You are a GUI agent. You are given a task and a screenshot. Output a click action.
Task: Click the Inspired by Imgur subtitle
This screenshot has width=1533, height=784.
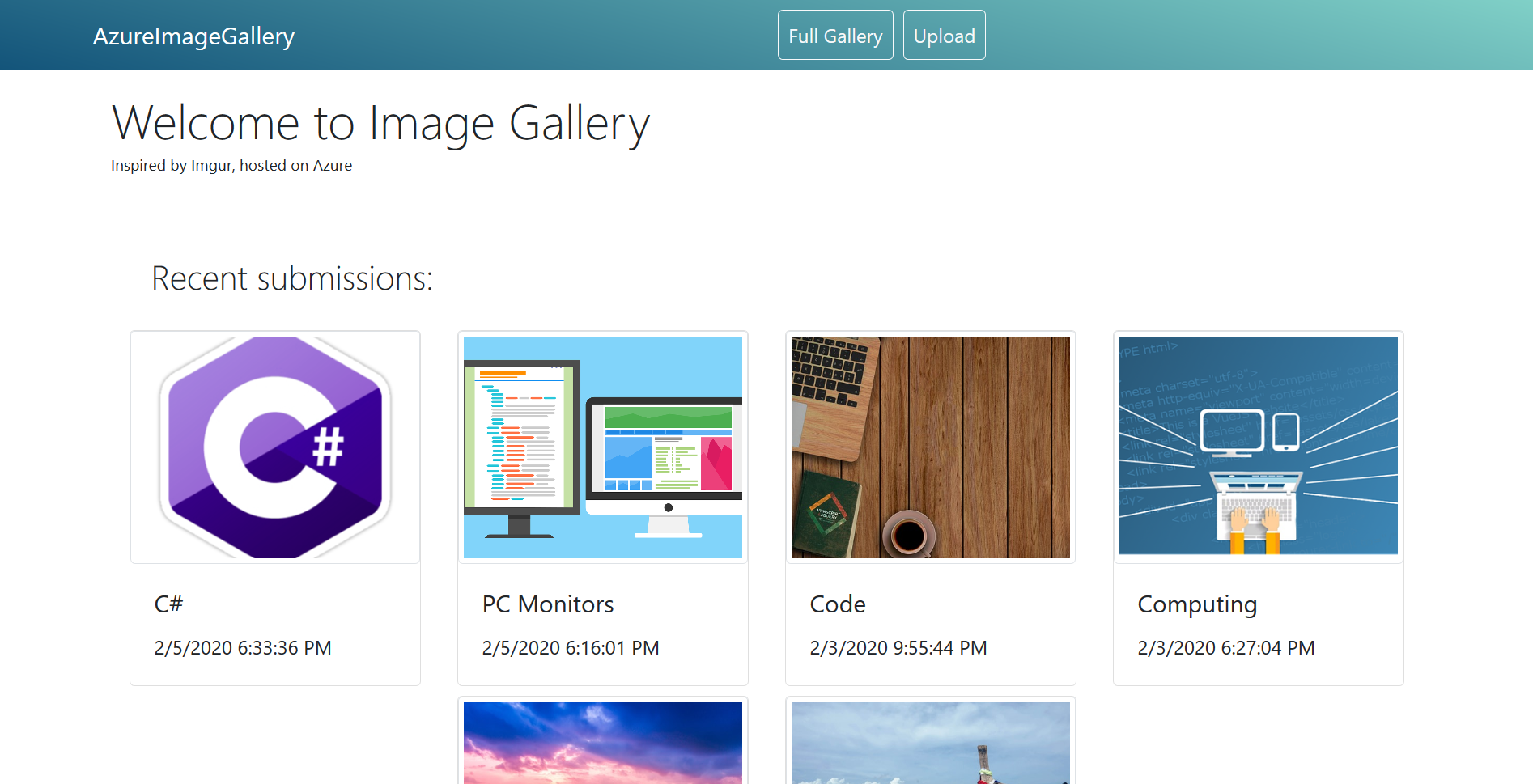click(x=231, y=166)
